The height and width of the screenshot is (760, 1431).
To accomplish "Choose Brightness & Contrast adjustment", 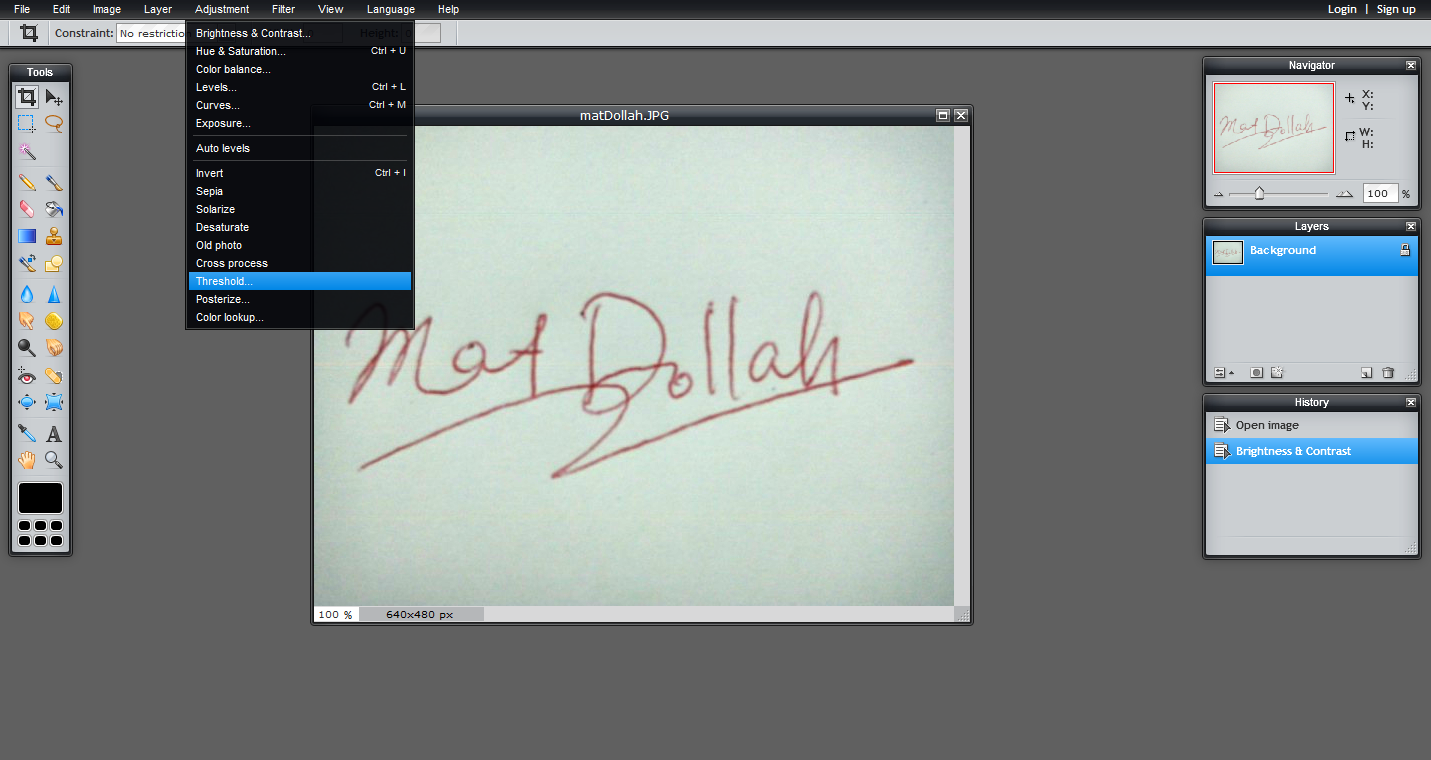I will [300, 33].
